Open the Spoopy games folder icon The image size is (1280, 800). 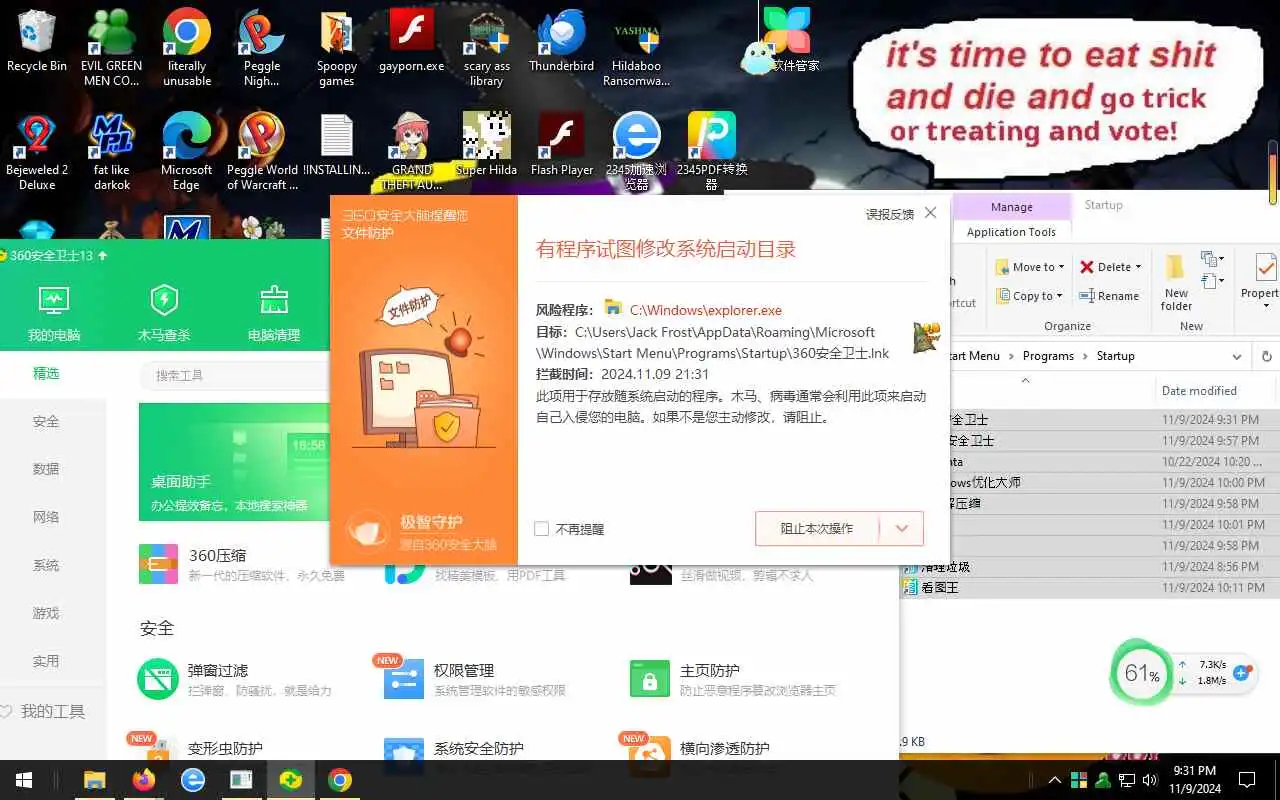(x=337, y=47)
